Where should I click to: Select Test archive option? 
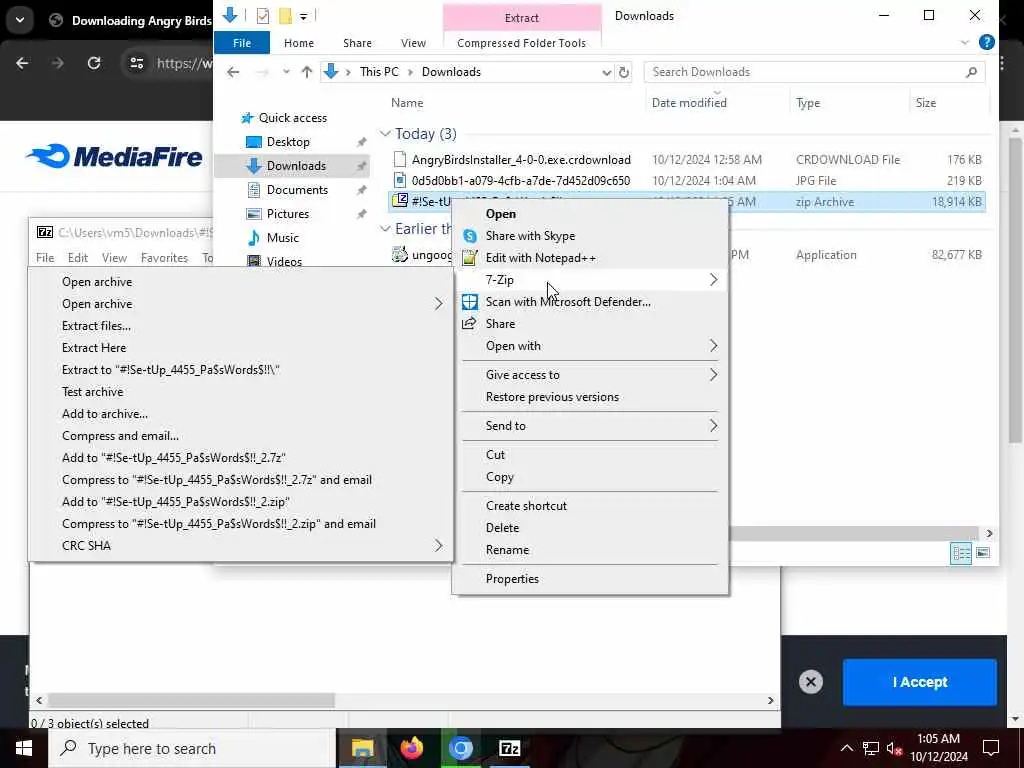pos(92,392)
